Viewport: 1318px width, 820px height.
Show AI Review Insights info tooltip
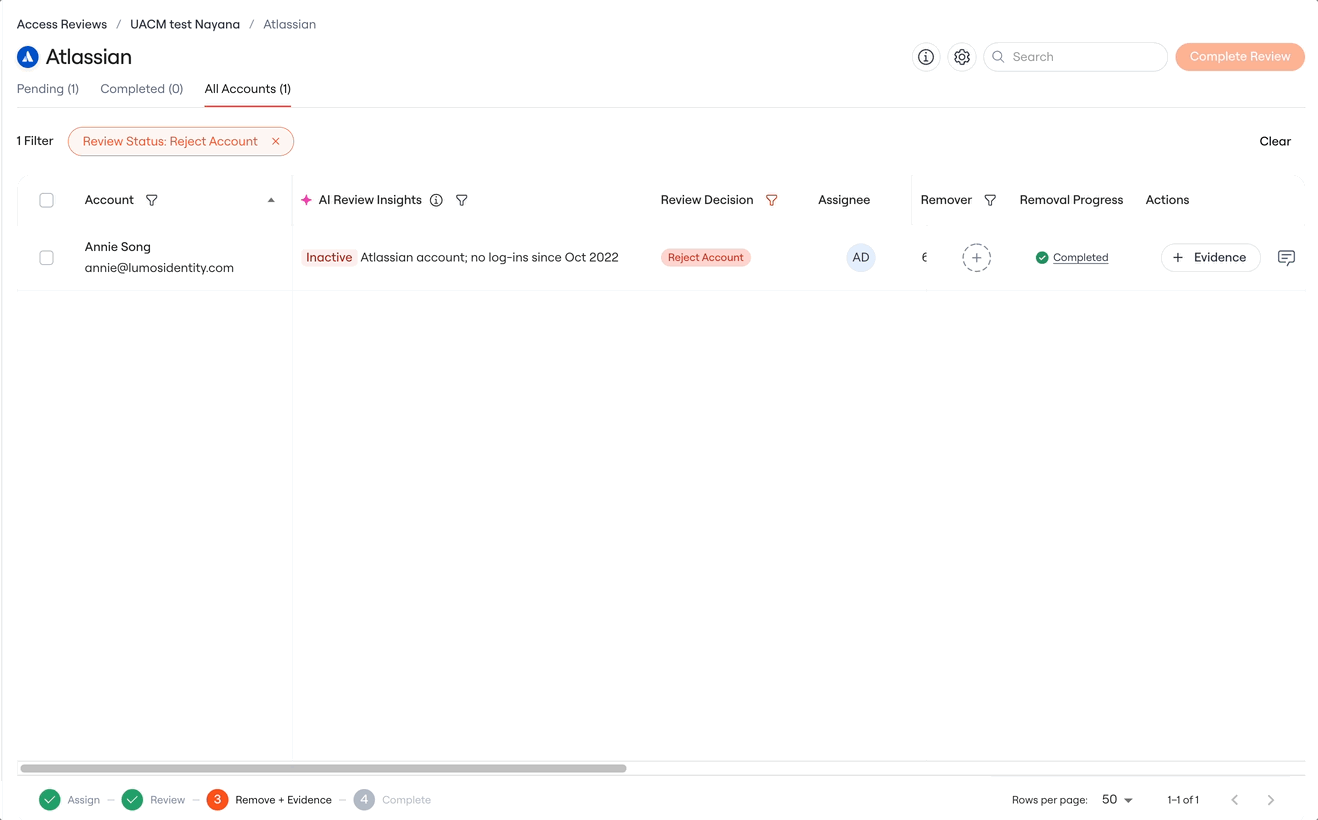click(436, 200)
